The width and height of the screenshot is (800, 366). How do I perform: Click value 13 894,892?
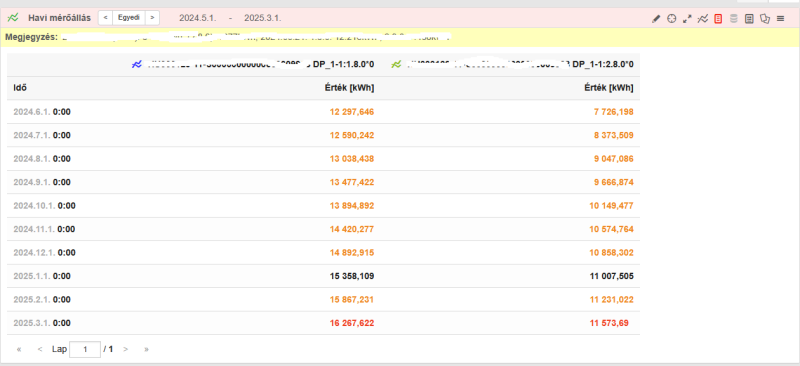[352, 206]
